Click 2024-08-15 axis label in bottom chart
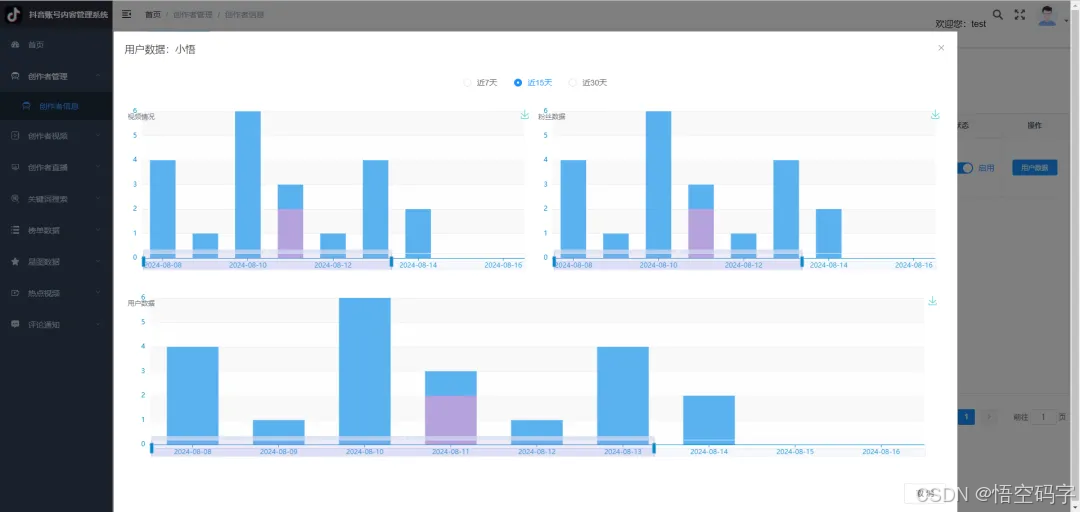This screenshot has height=512, width=1080. pyautogui.click(x=795, y=451)
